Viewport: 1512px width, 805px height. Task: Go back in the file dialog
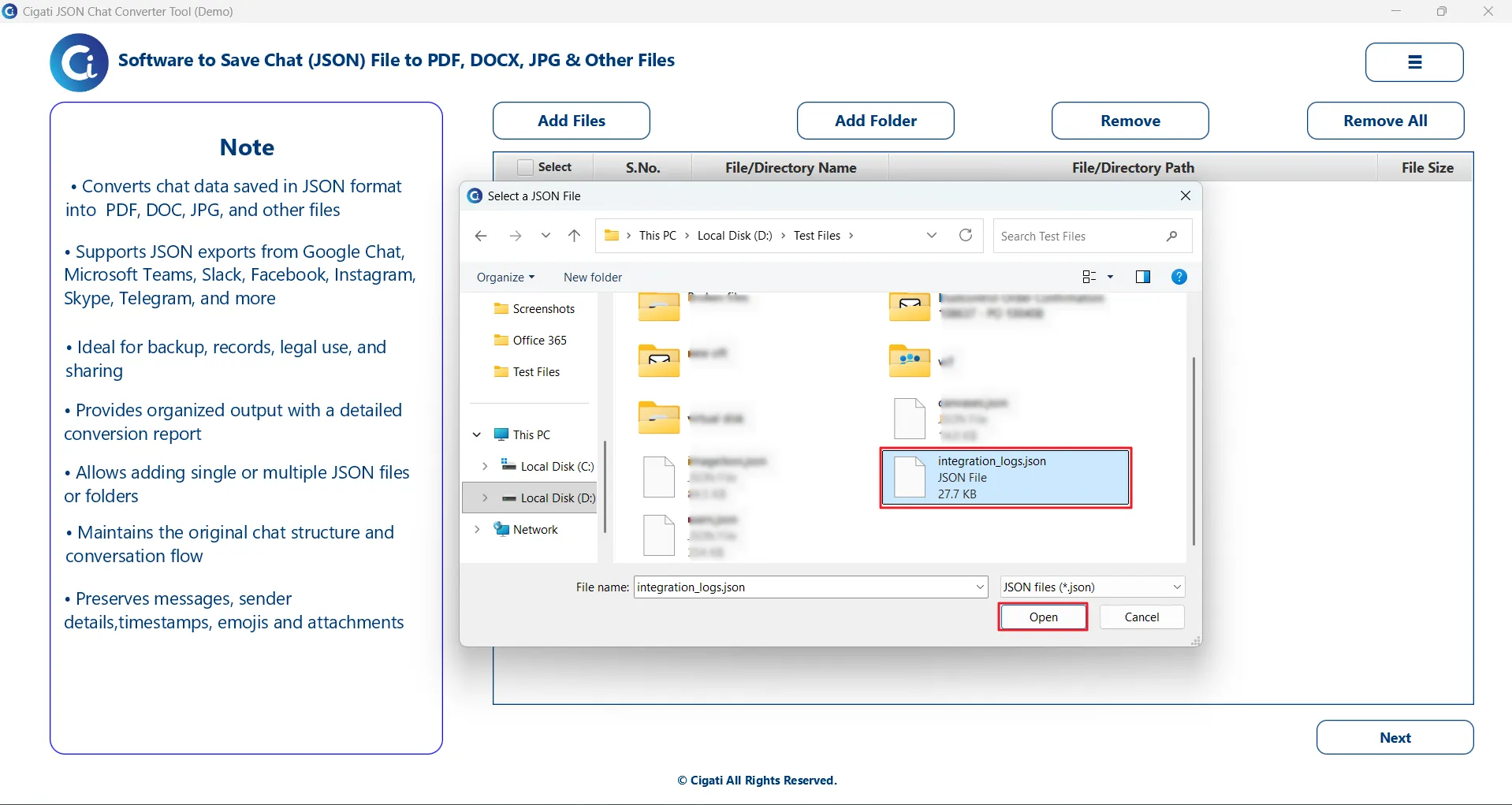(x=481, y=236)
